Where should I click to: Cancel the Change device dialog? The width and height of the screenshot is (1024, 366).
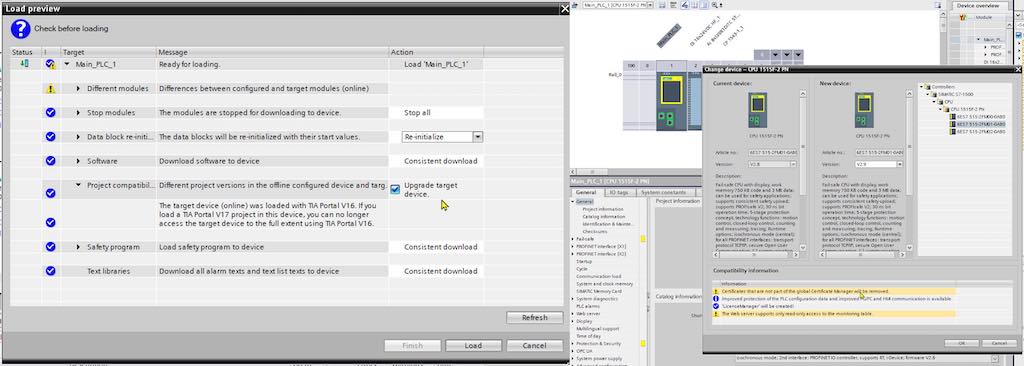[999, 343]
